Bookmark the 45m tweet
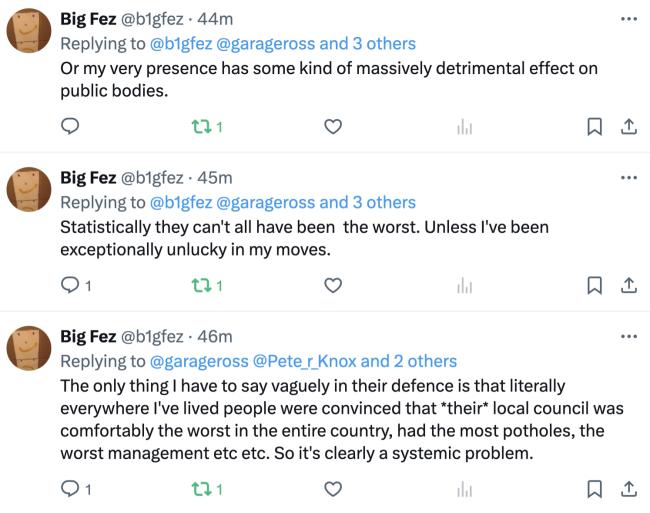This screenshot has width=650, height=513. tap(594, 286)
